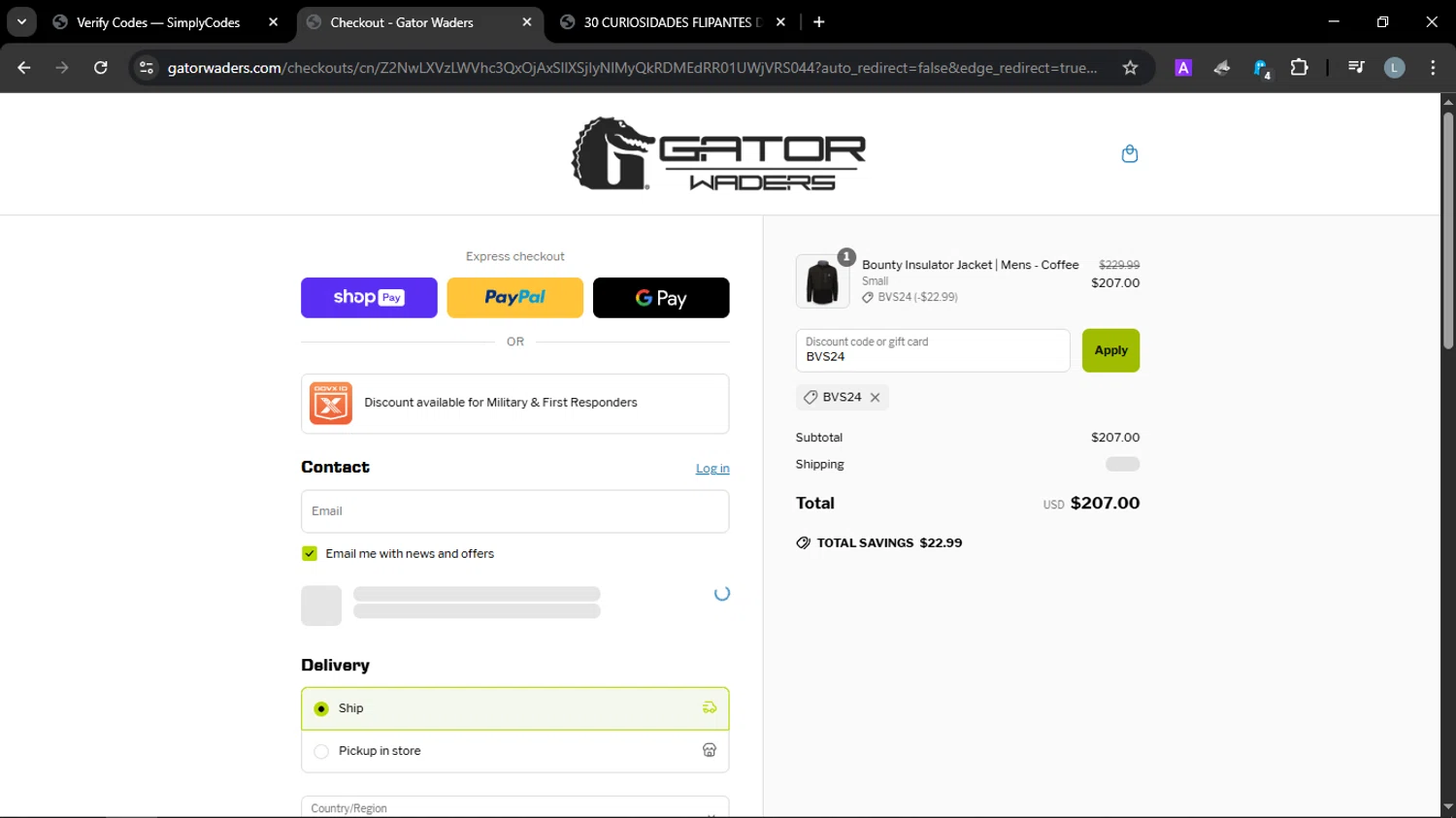Open the Chrome three-dot menu
The height and width of the screenshot is (818, 1456).
point(1433,67)
